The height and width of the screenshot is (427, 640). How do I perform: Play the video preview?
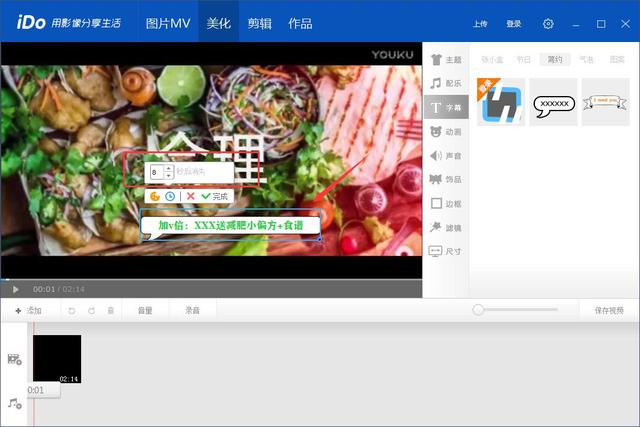pyautogui.click(x=15, y=289)
